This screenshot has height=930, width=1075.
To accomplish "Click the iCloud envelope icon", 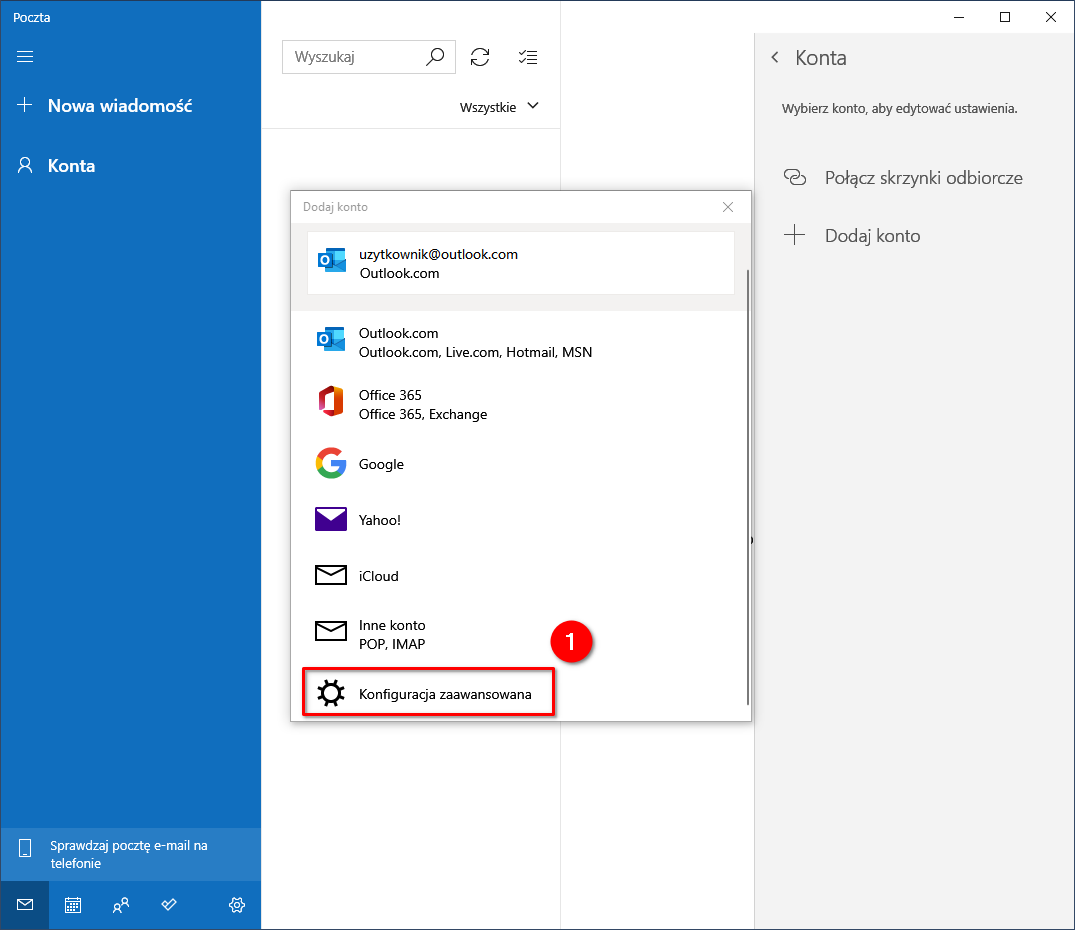I will tap(331, 575).
